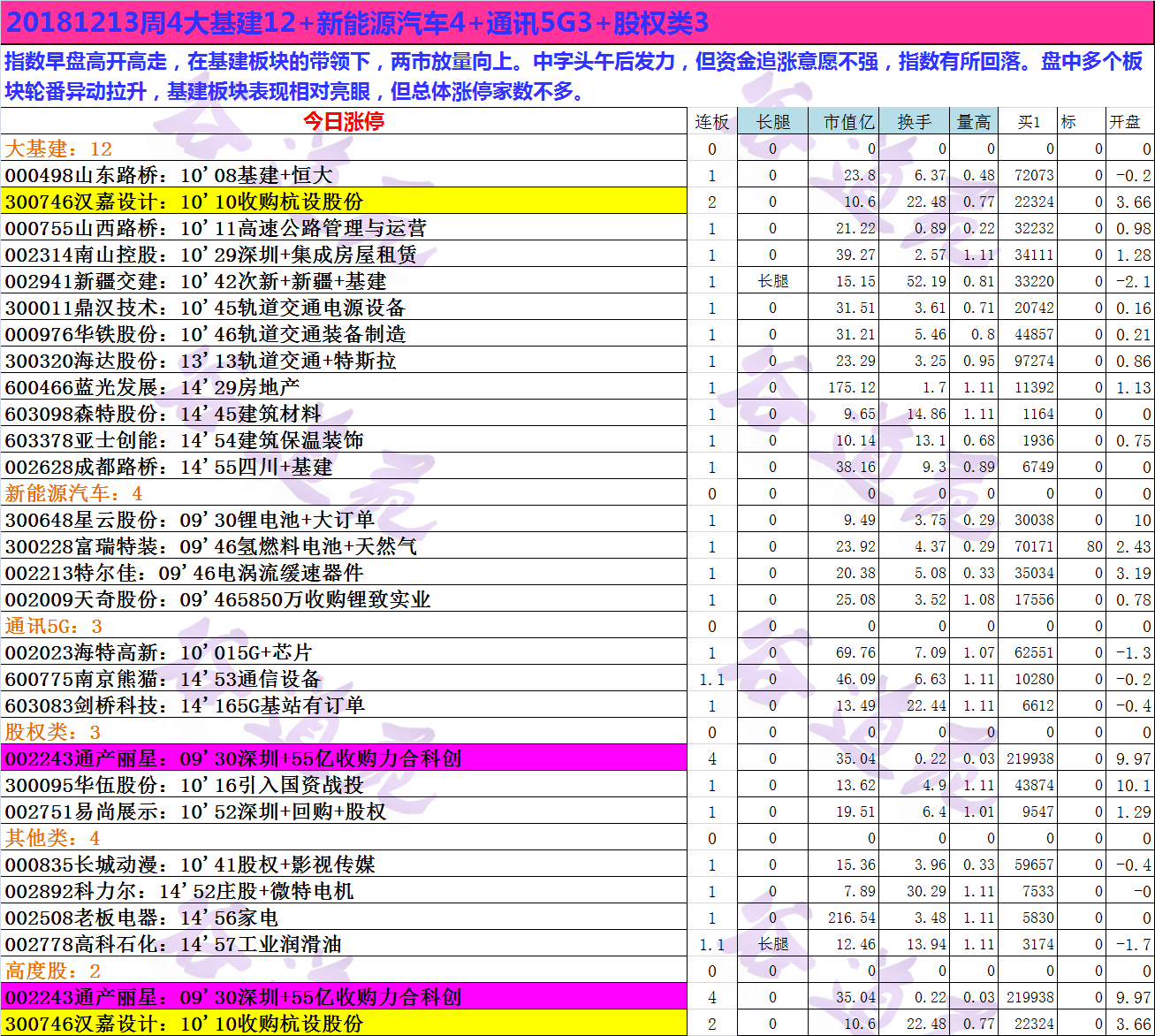Select row 000498山东路桥

tap(344, 174)
